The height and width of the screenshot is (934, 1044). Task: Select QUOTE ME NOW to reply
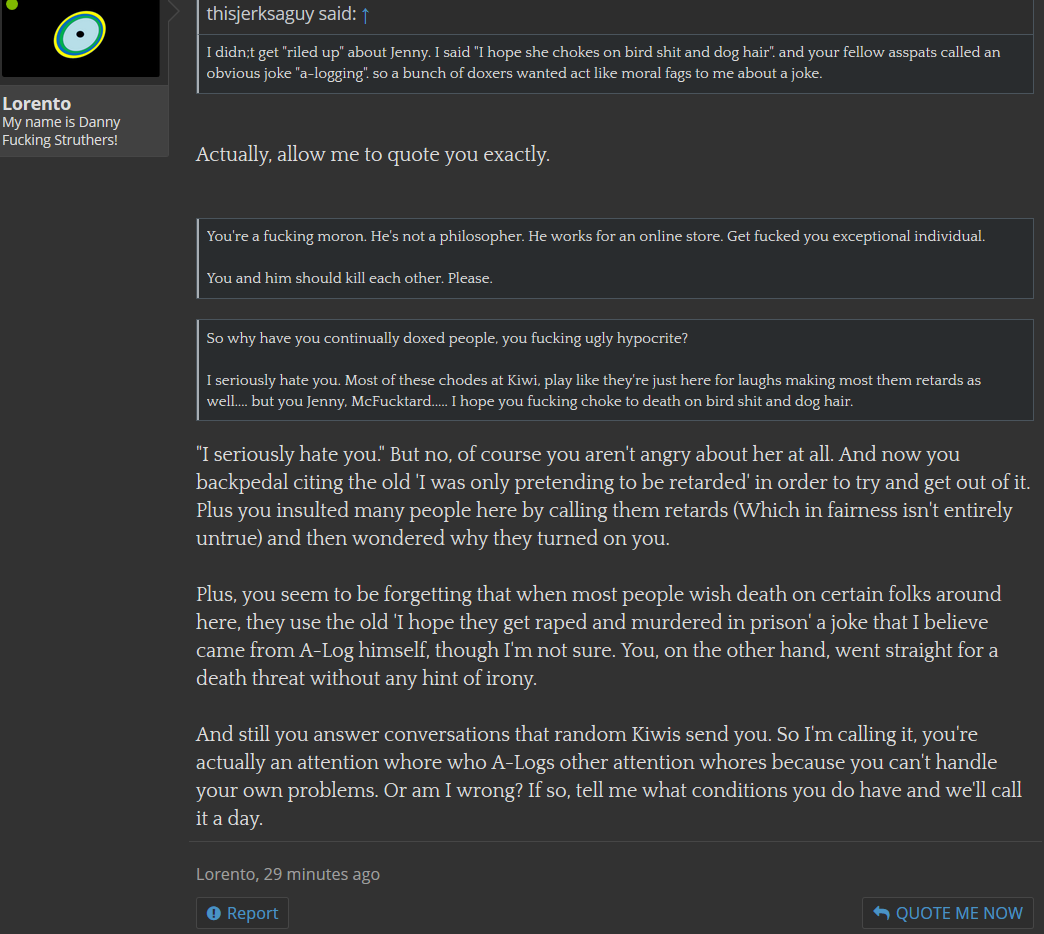[947, 913]
